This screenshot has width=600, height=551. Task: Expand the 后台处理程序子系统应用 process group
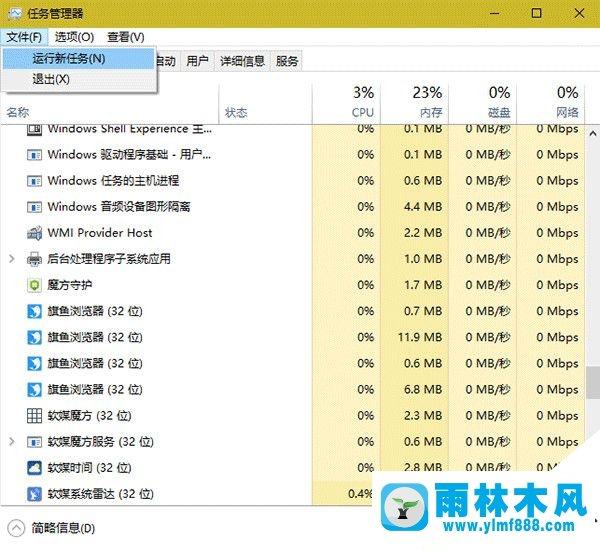pyautogui.click(x=12, y=259)
